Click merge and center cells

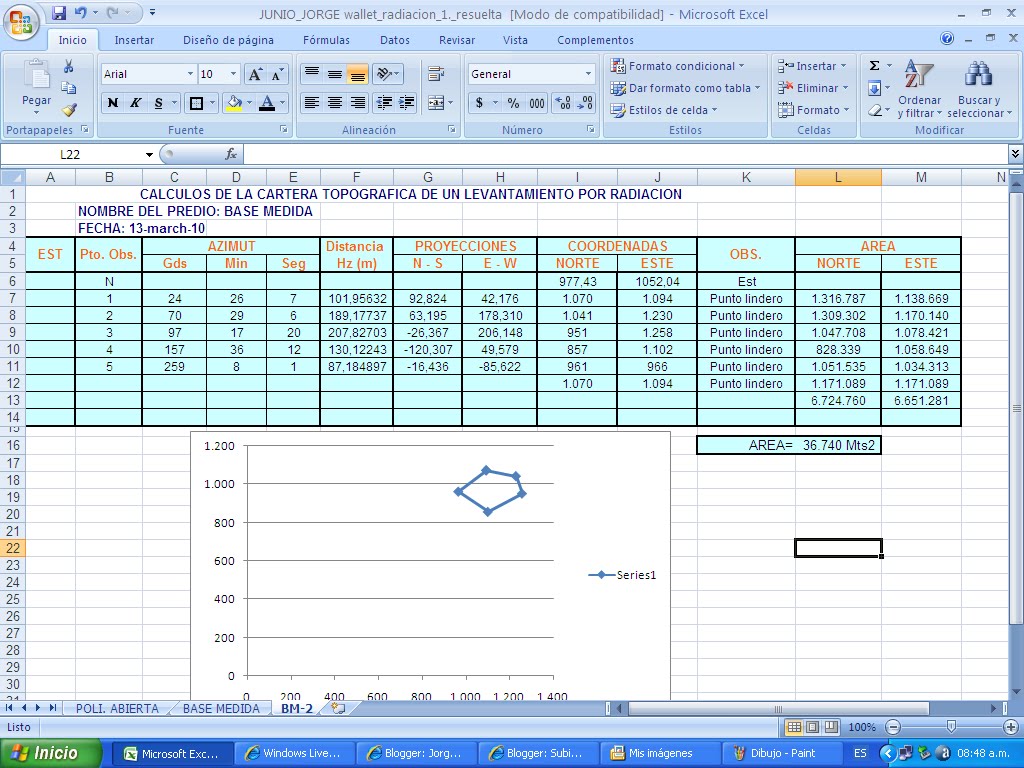point(436,103)
